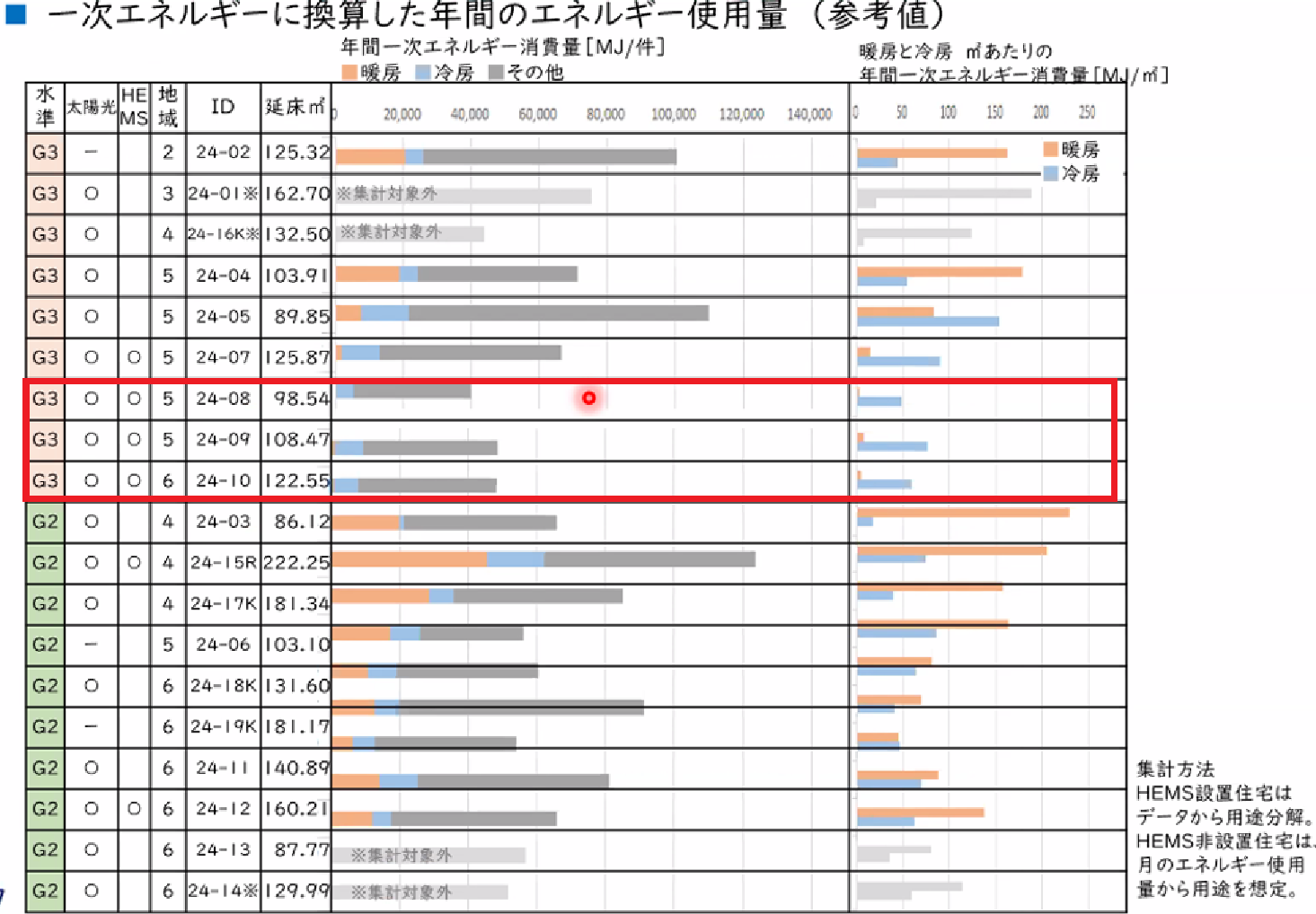Select the ID column header
The image size is (1316, 914).
[x=223, y=107]
